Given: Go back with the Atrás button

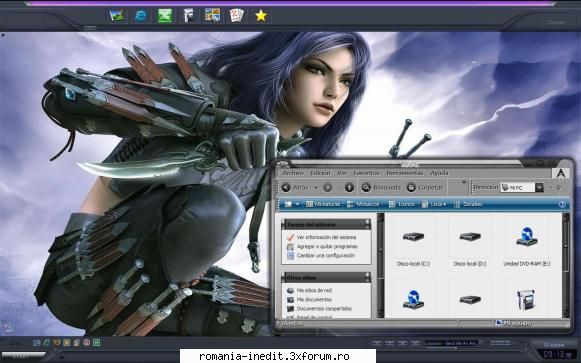Looking at the screenshot, I should [x=295, y=187].
